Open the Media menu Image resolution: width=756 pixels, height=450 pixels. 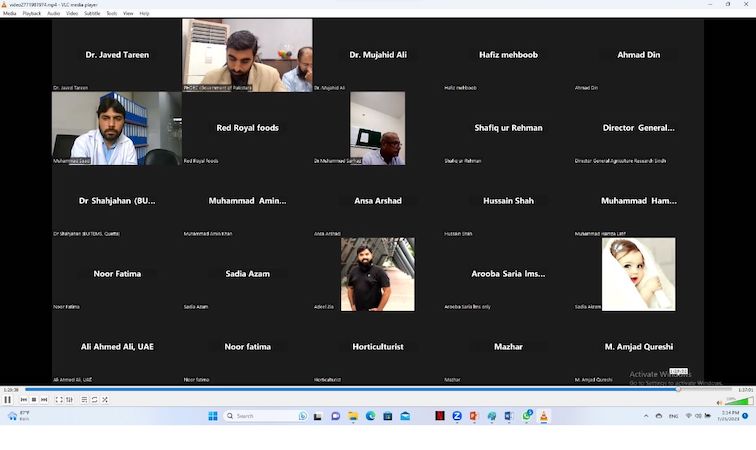pos(9,13)
